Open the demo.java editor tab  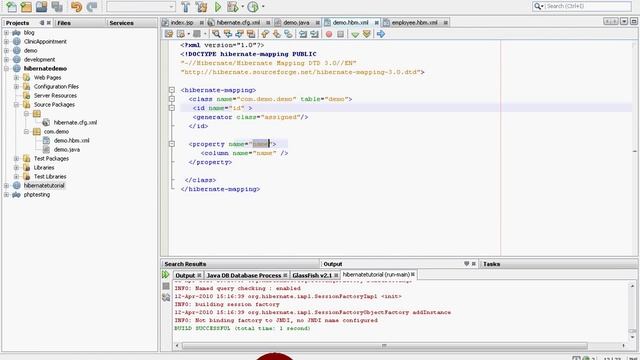click(x=296, y=22)
